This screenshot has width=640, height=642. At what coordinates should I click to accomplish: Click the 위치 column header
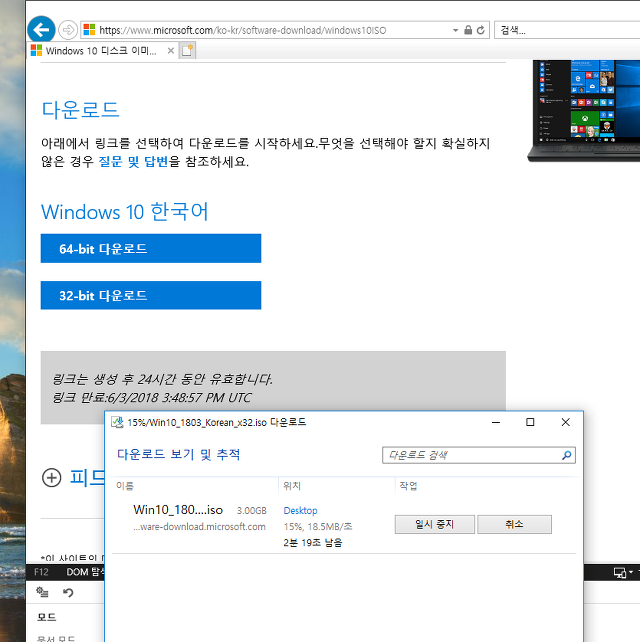point(292,486)
